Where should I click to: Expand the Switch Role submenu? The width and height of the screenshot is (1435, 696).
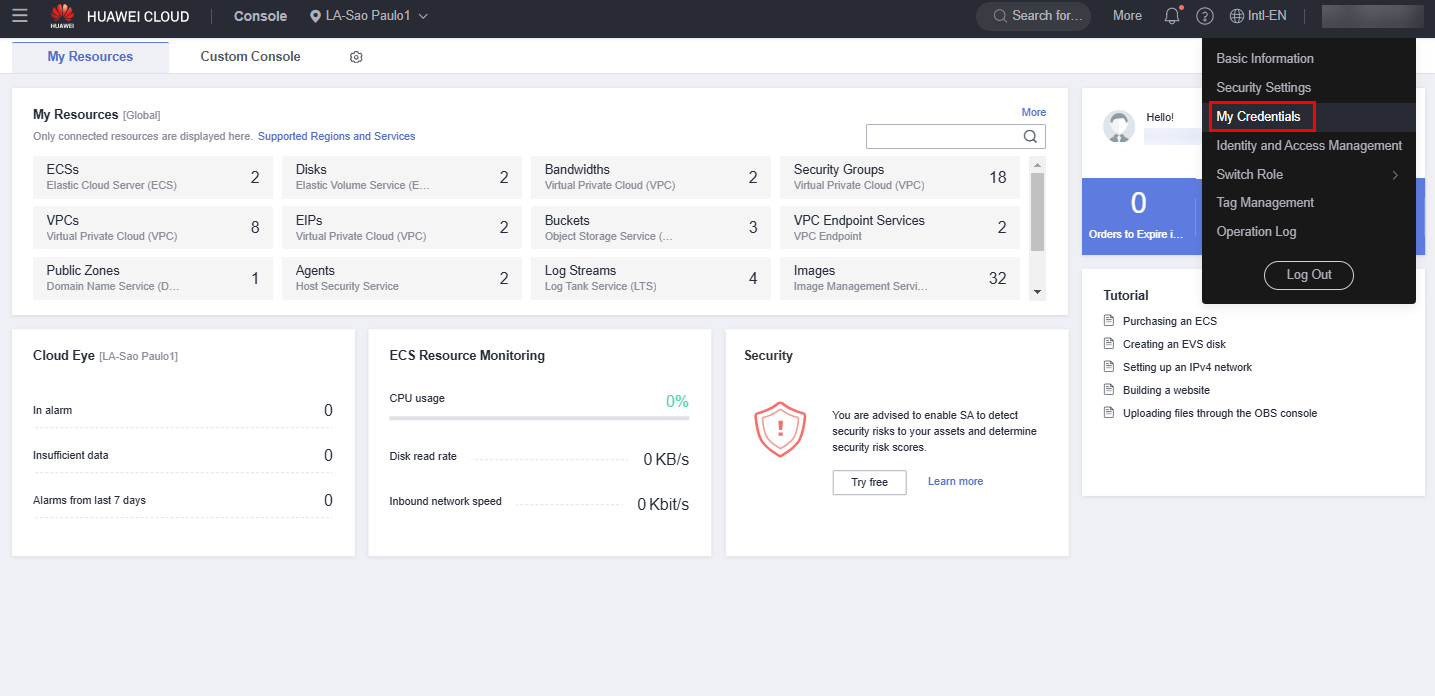pyautogui.click(x=1307, y=174)
